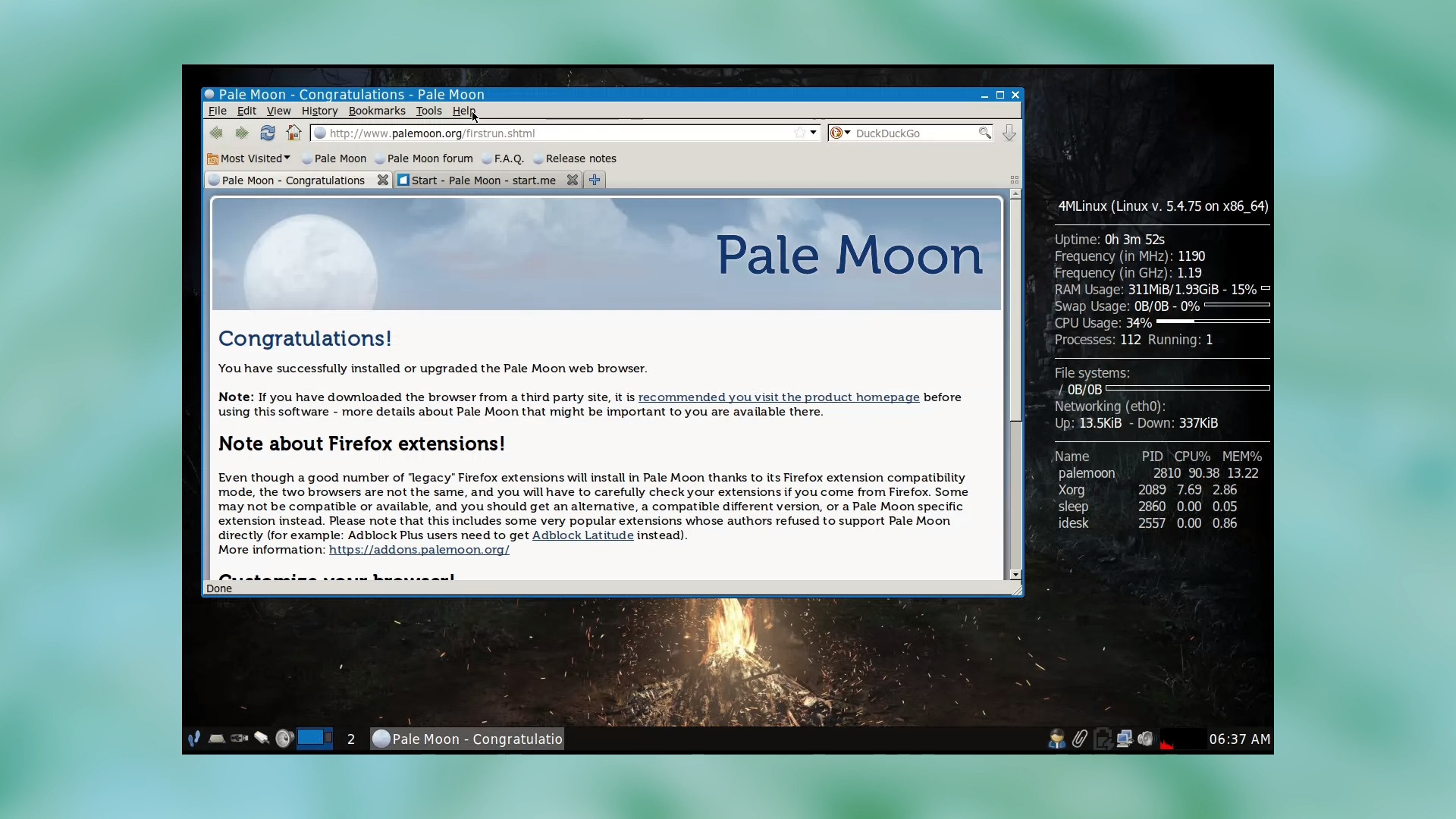Close the Pale Moon - Congratulations tab

pyautogui.click(x=383, y=180)
